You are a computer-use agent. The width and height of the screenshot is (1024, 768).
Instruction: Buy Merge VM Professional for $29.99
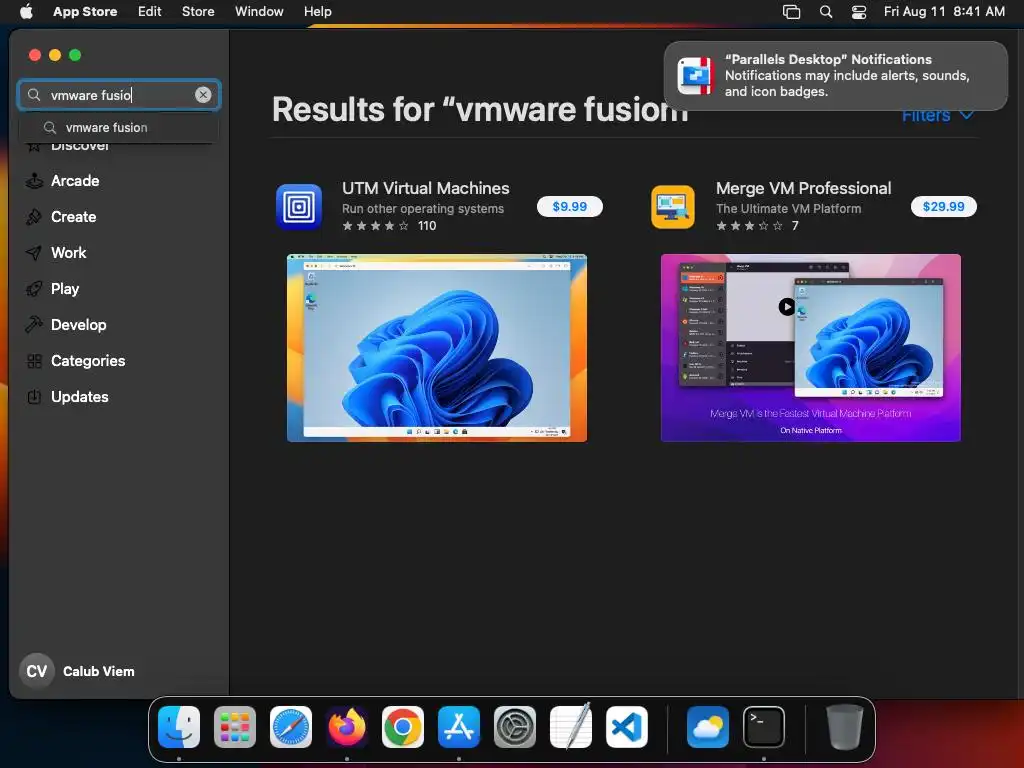(944, 206)
